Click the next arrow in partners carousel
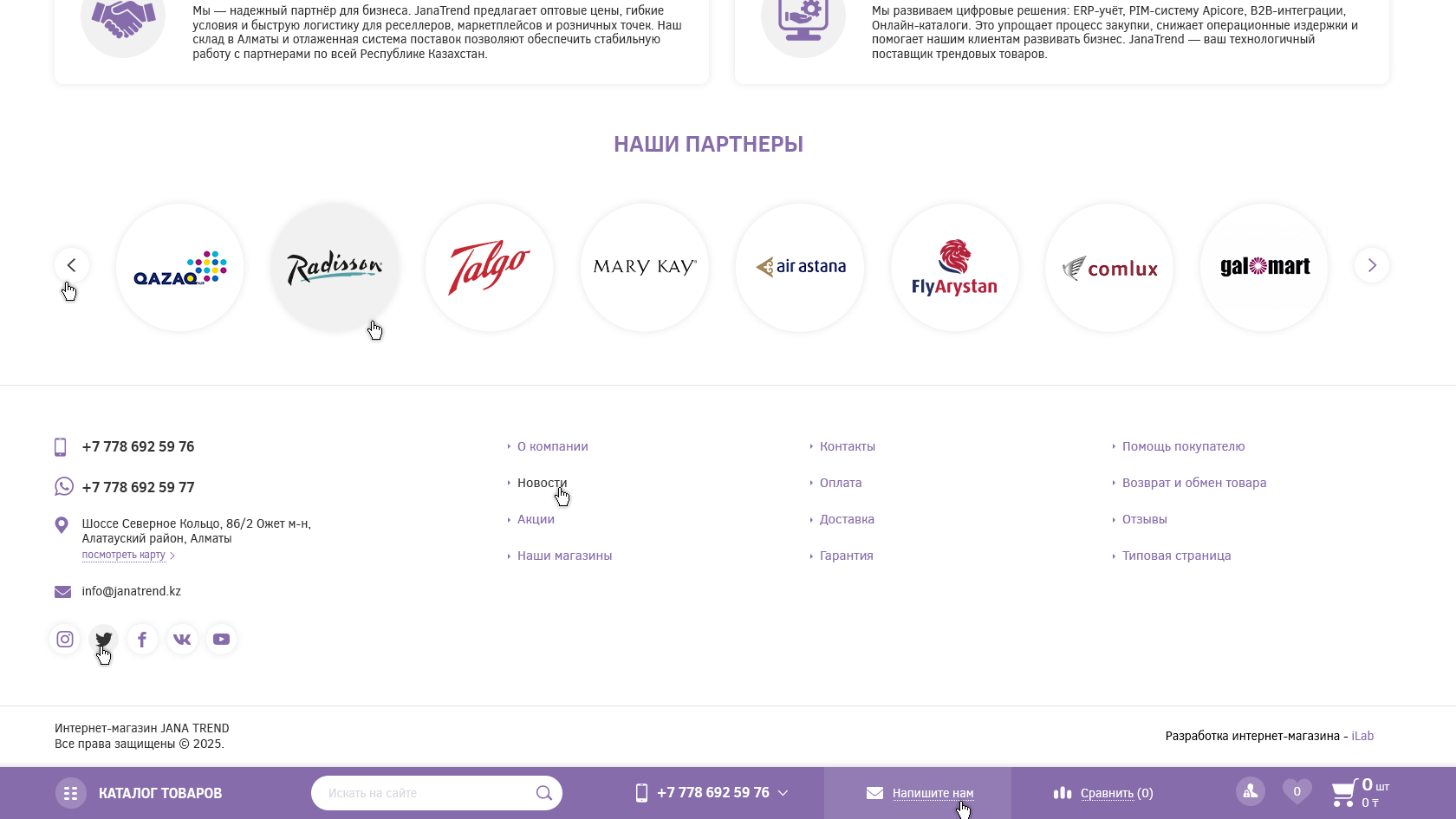The height and width of the screenshot is (819, 1456). (1372, 265)
